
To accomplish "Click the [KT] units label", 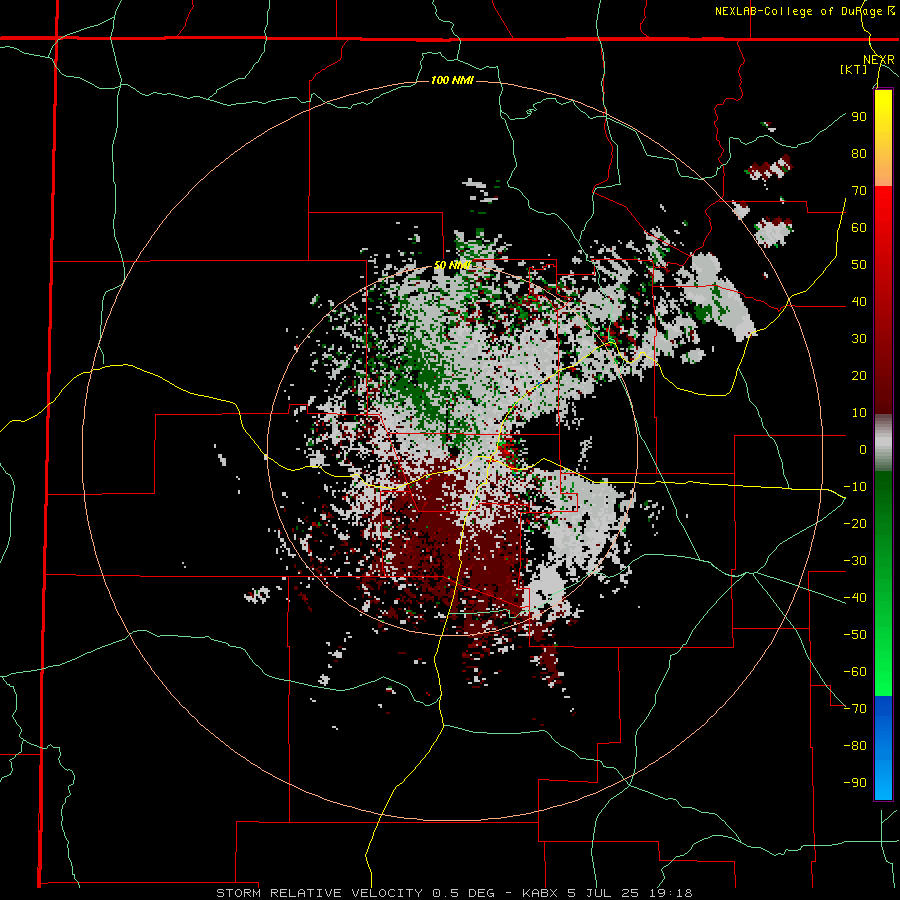I will click(854, 69).
